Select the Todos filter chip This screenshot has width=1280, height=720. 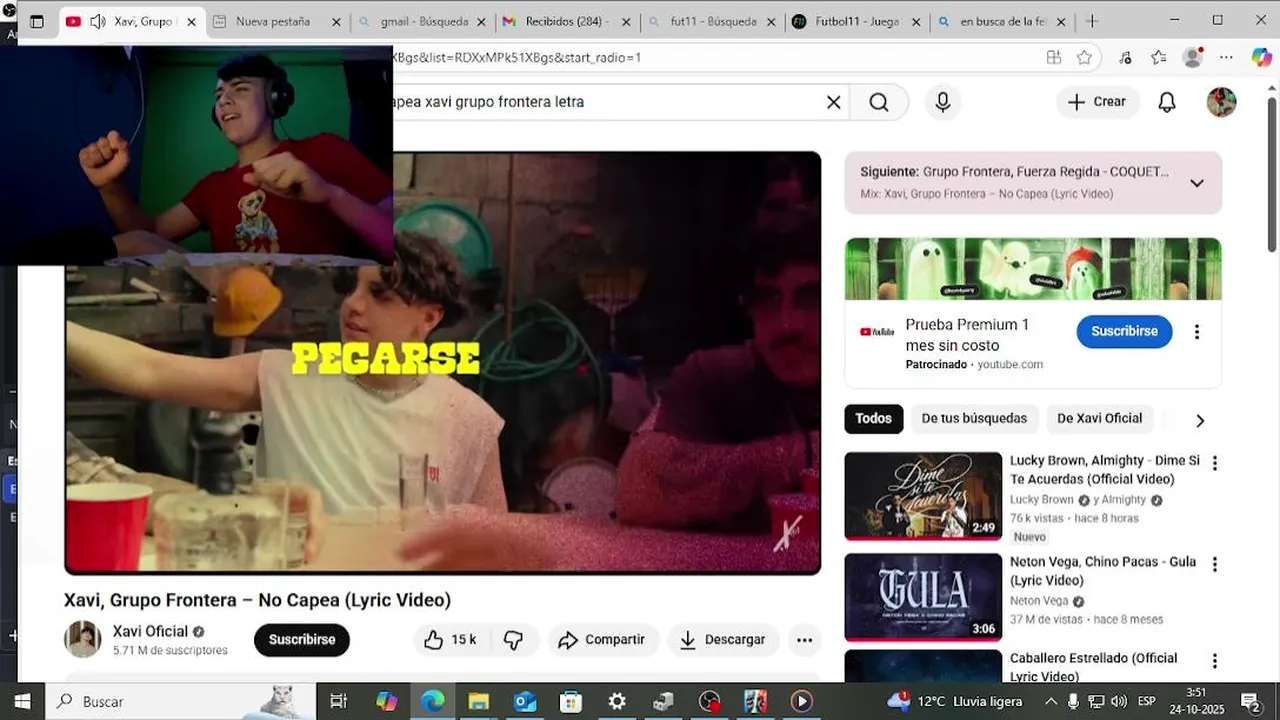873,419
